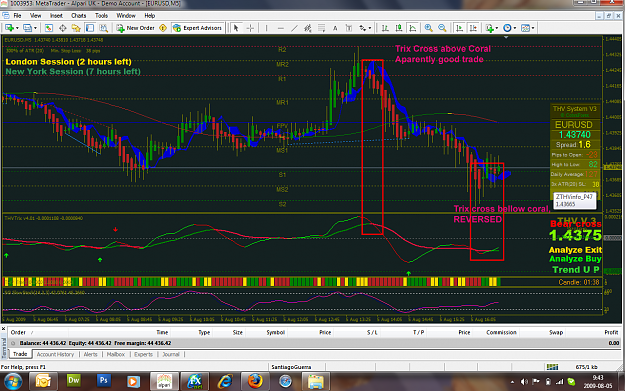Sort terminal by Order column

click(x=18, y=332)
